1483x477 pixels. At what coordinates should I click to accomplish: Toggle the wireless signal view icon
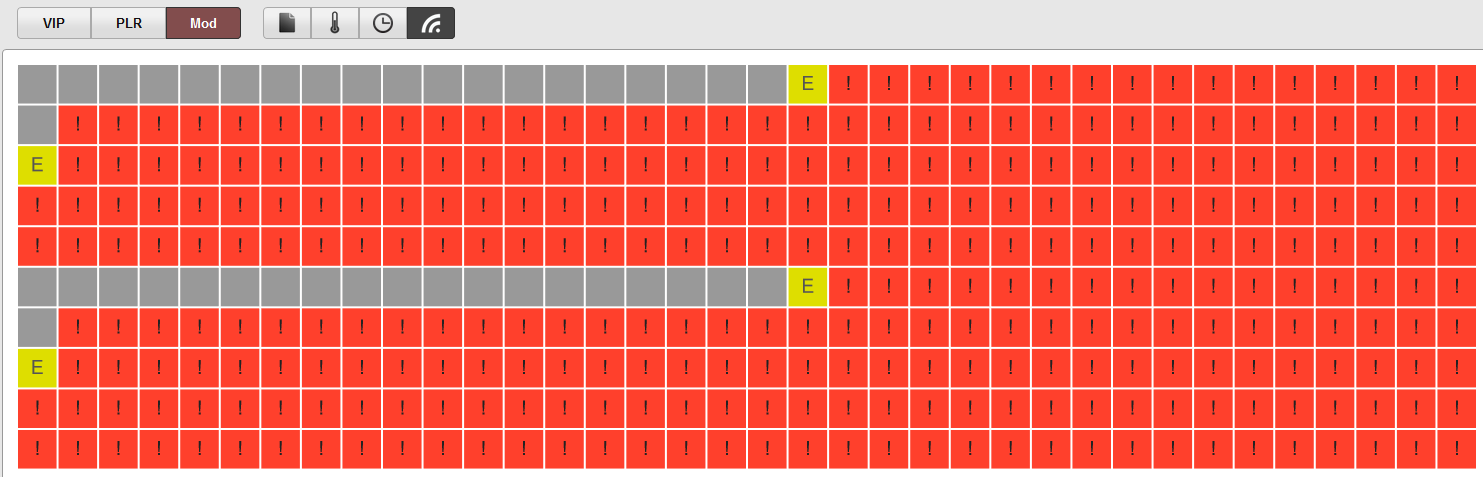431,23
